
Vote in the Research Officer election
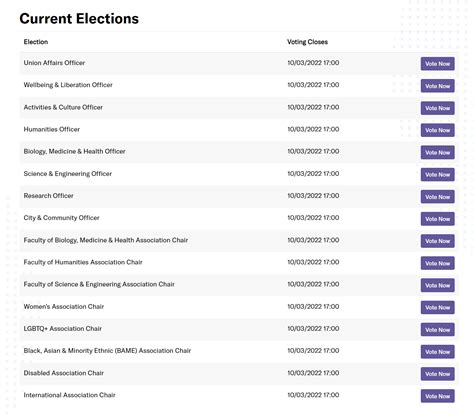(437, 197)
